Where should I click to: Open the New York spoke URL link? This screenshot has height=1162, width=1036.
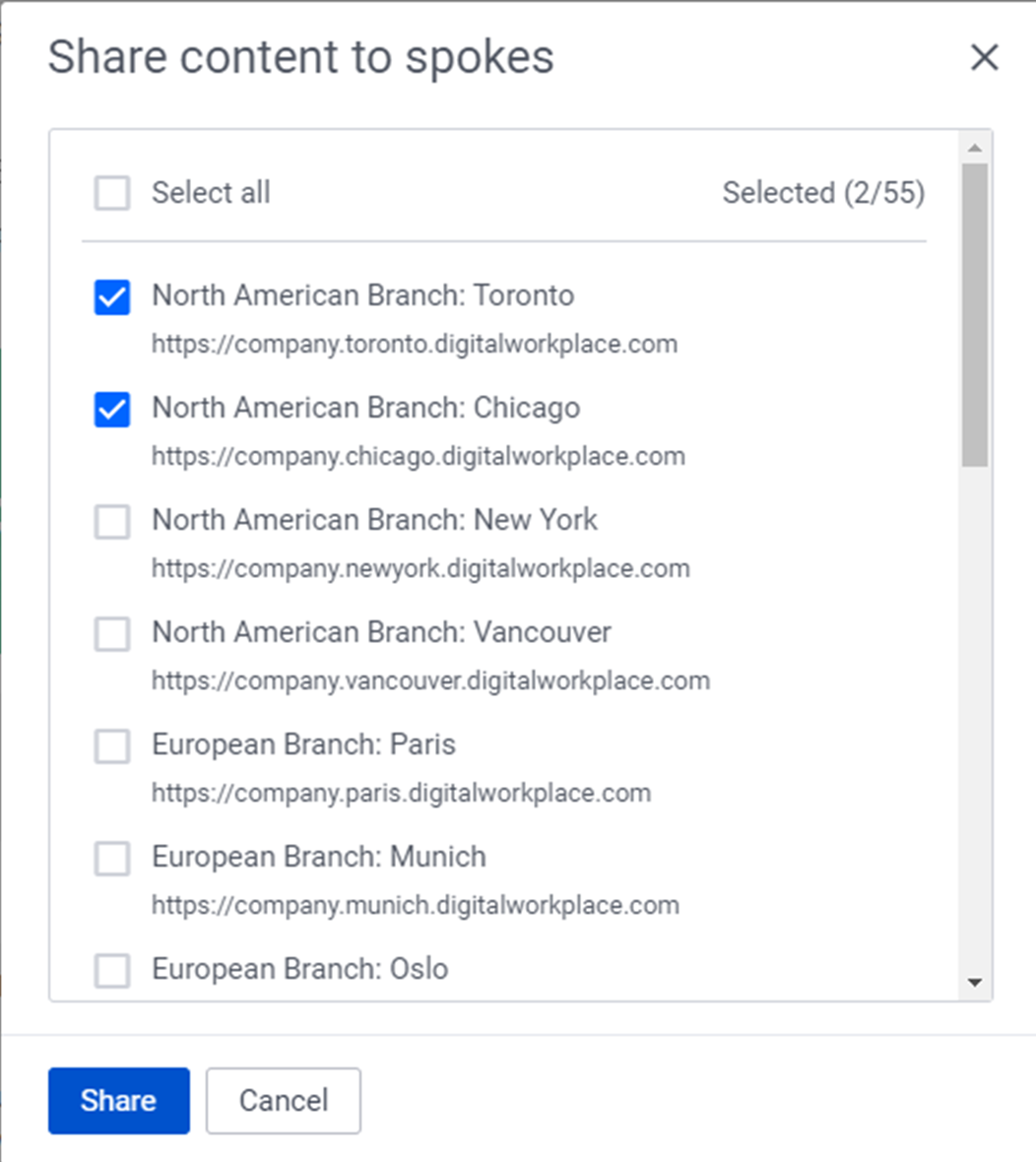pyautogui.click(x=421, y=568)
